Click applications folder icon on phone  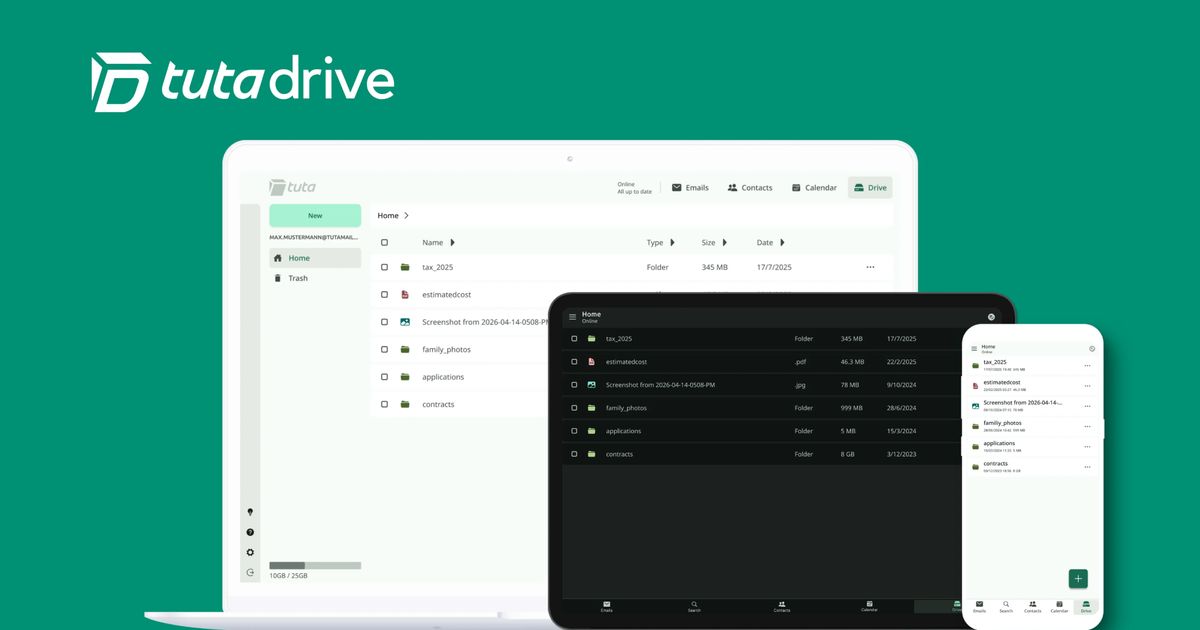(x=975, y=446)
